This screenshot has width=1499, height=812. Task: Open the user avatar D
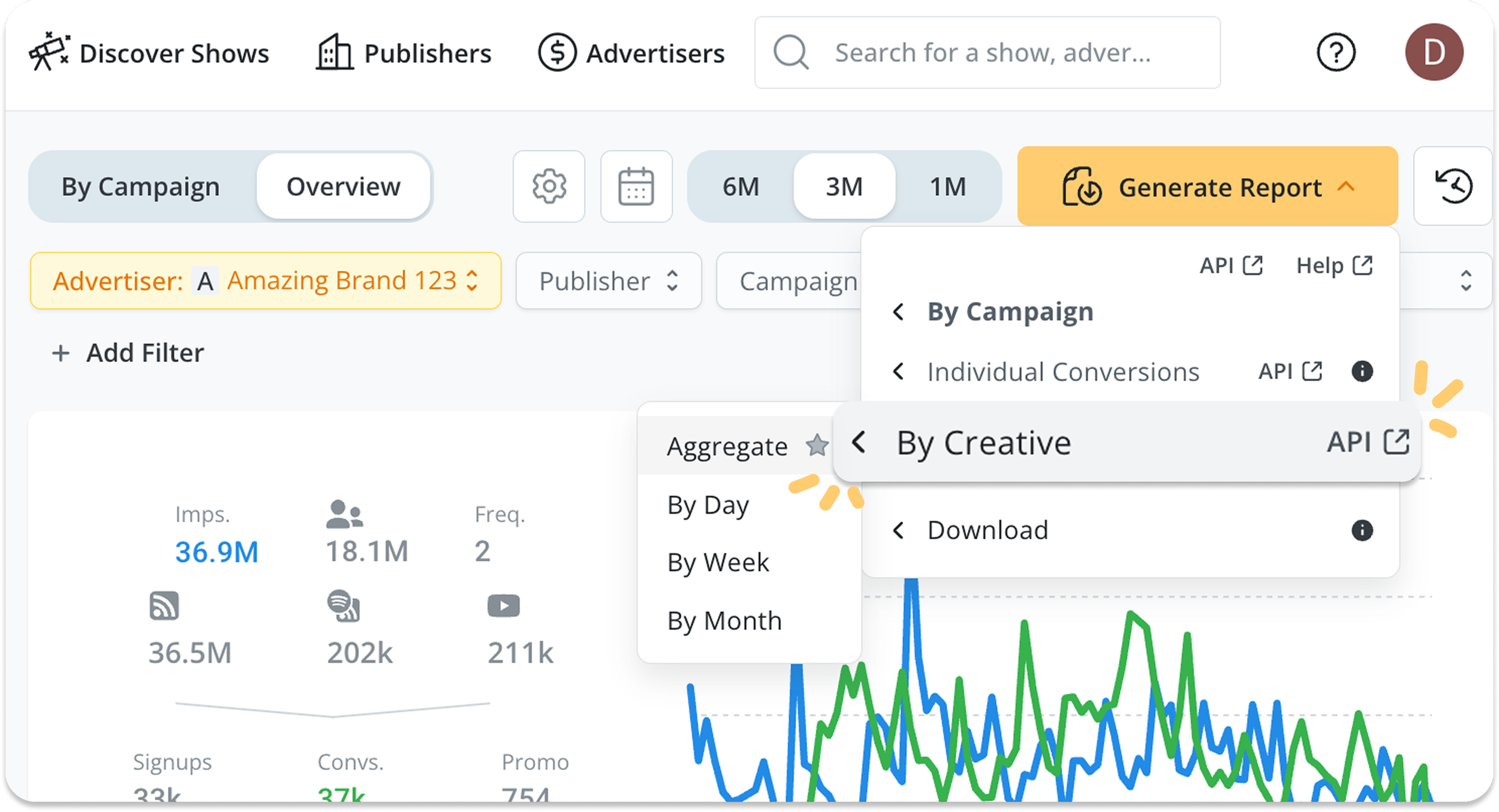click(1434, 53)
